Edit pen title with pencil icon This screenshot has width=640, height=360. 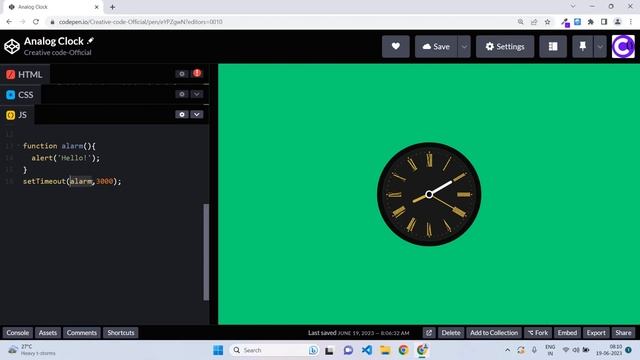point(91,40)
